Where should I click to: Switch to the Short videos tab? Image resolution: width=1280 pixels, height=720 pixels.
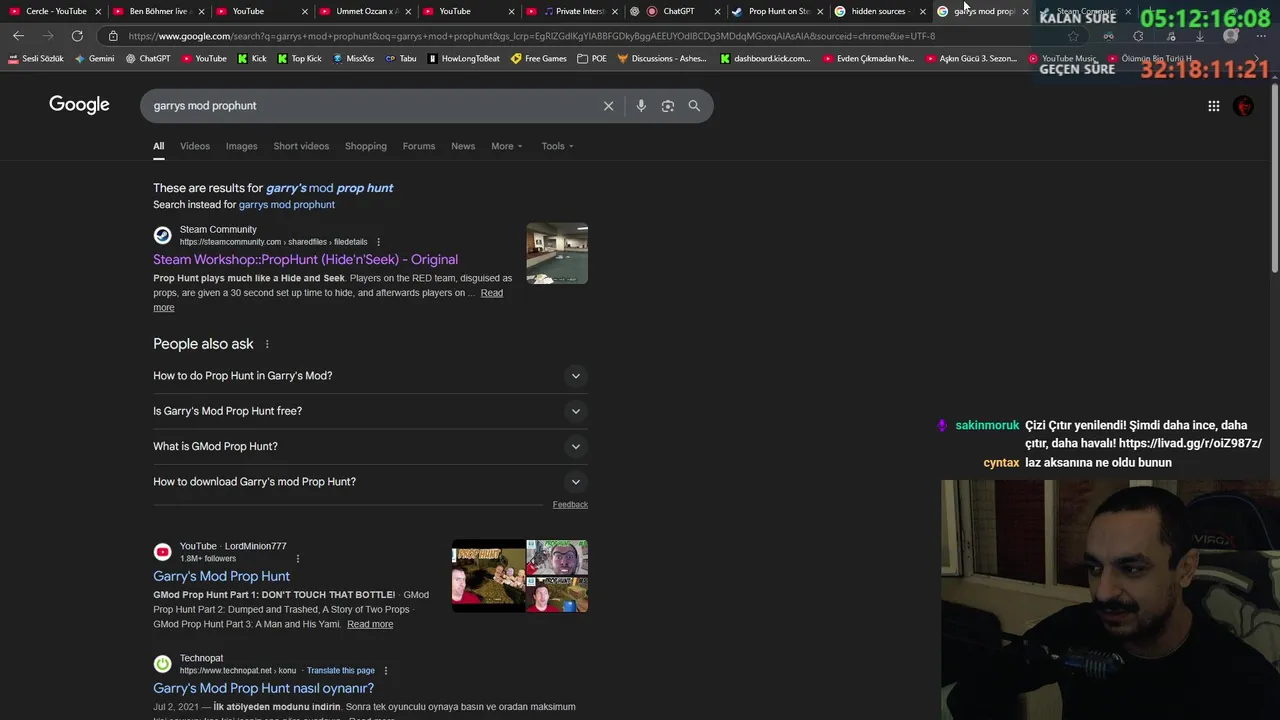(x=301, y=146)
